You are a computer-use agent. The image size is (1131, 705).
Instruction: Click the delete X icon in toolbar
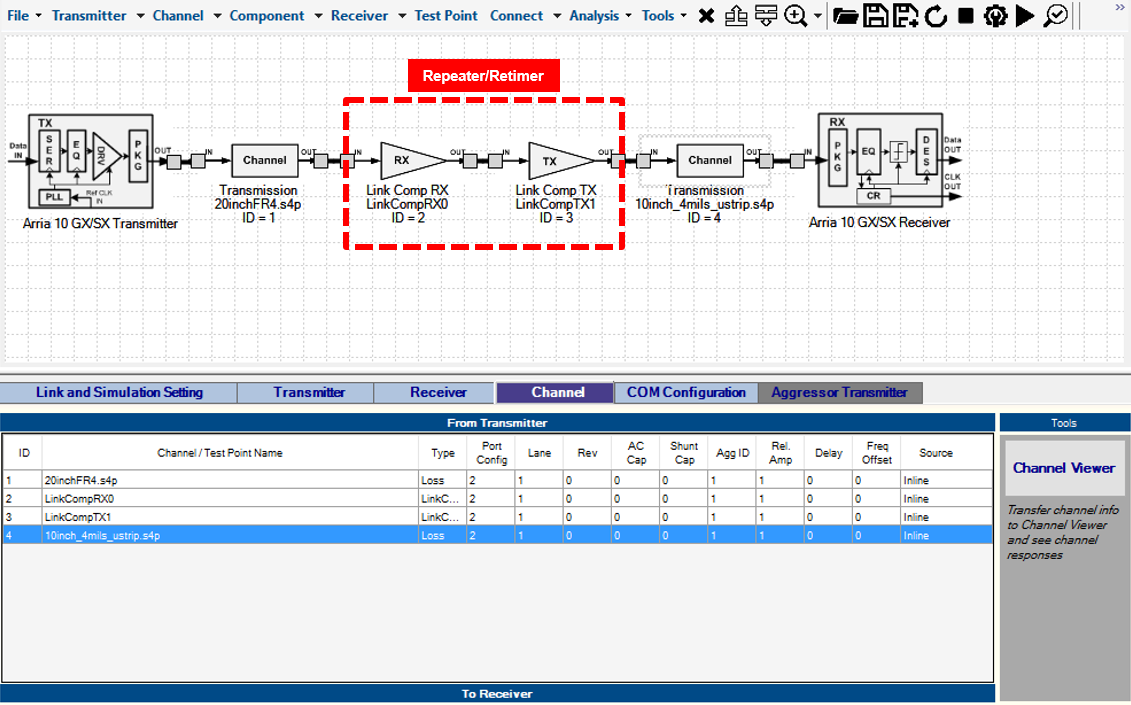click(x=706, y=16)
